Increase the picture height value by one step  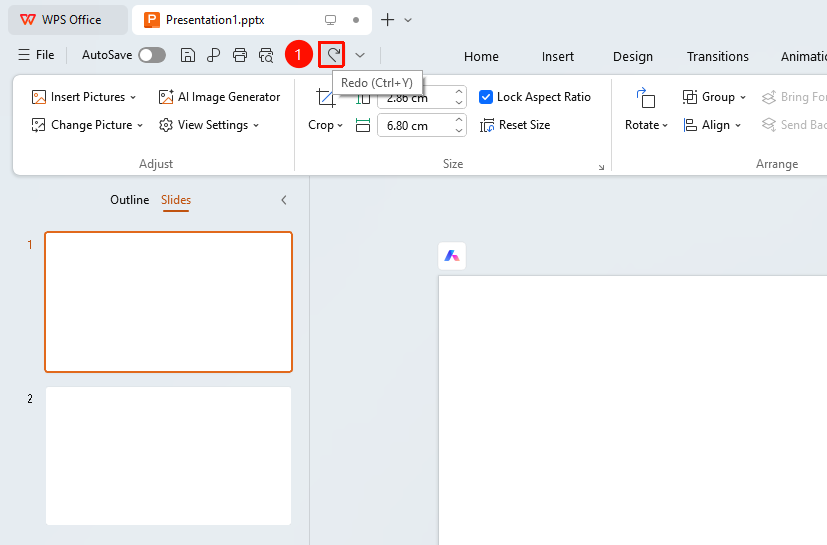(x=459, y=92)
